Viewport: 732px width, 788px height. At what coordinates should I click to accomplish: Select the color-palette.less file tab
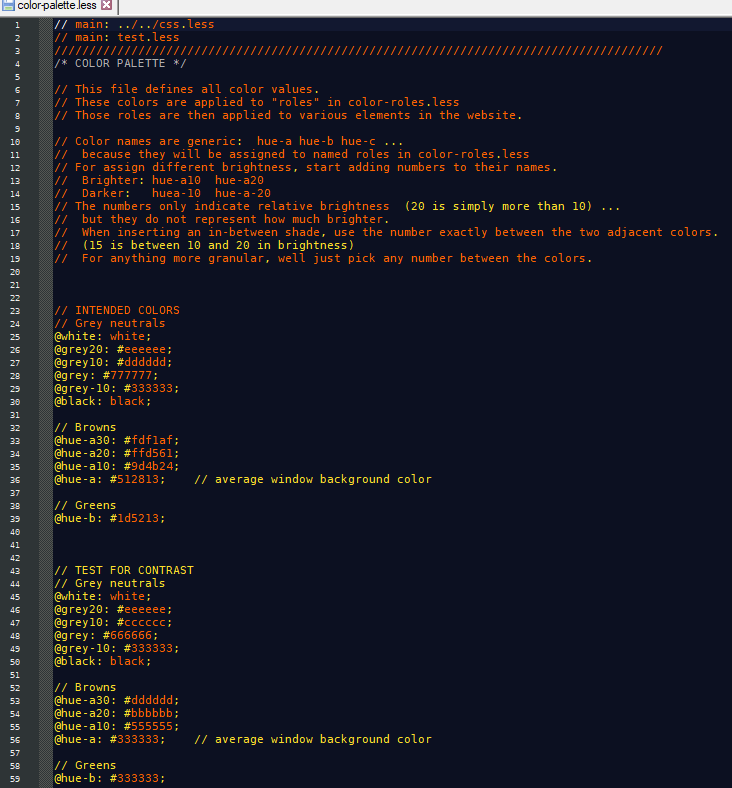(x=58, y=6)
